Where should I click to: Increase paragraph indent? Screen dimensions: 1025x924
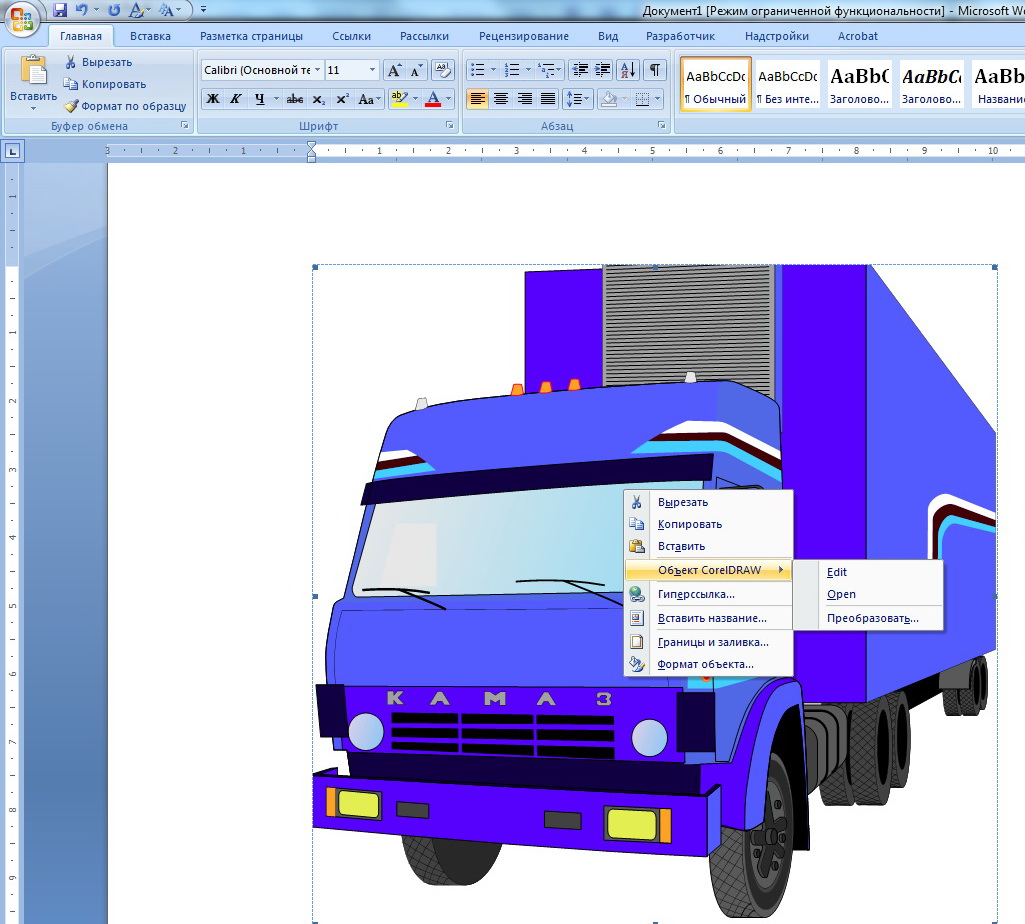click(602, 70)
